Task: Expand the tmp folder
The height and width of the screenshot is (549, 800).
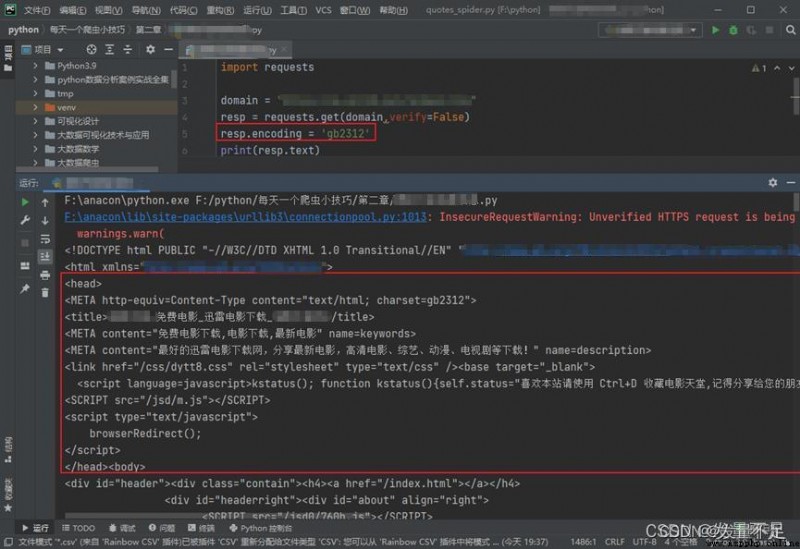Action: [x=35, y=94]
